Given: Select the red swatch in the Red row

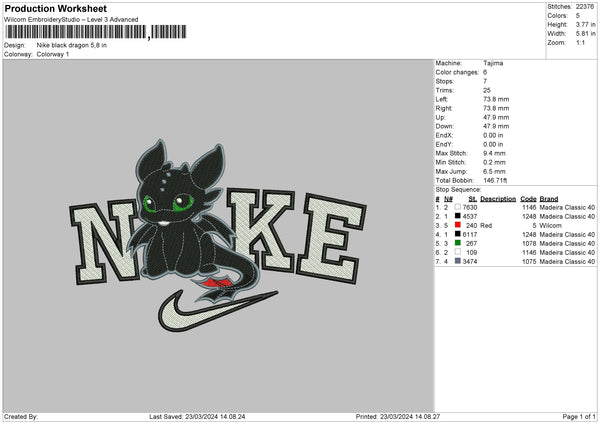Looking at the screenshot, I should [x=457, y=225].
